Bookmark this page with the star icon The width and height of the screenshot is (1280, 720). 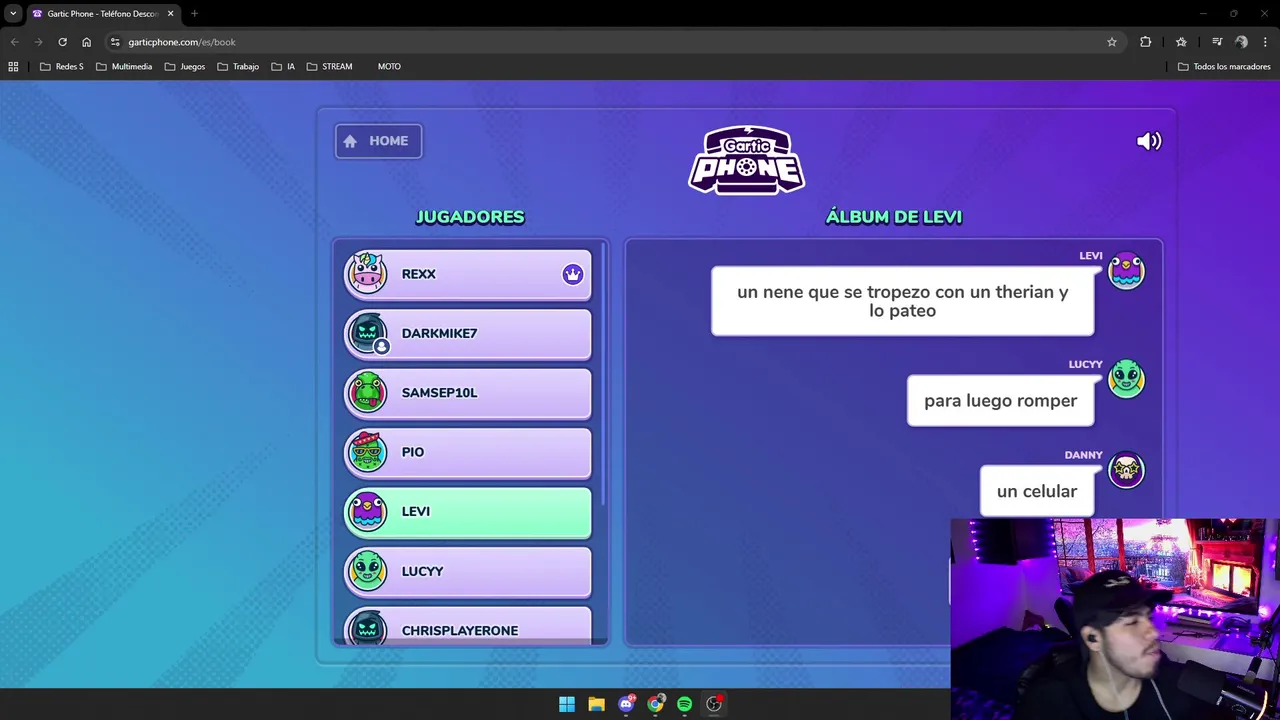[x=1111, y=42]
